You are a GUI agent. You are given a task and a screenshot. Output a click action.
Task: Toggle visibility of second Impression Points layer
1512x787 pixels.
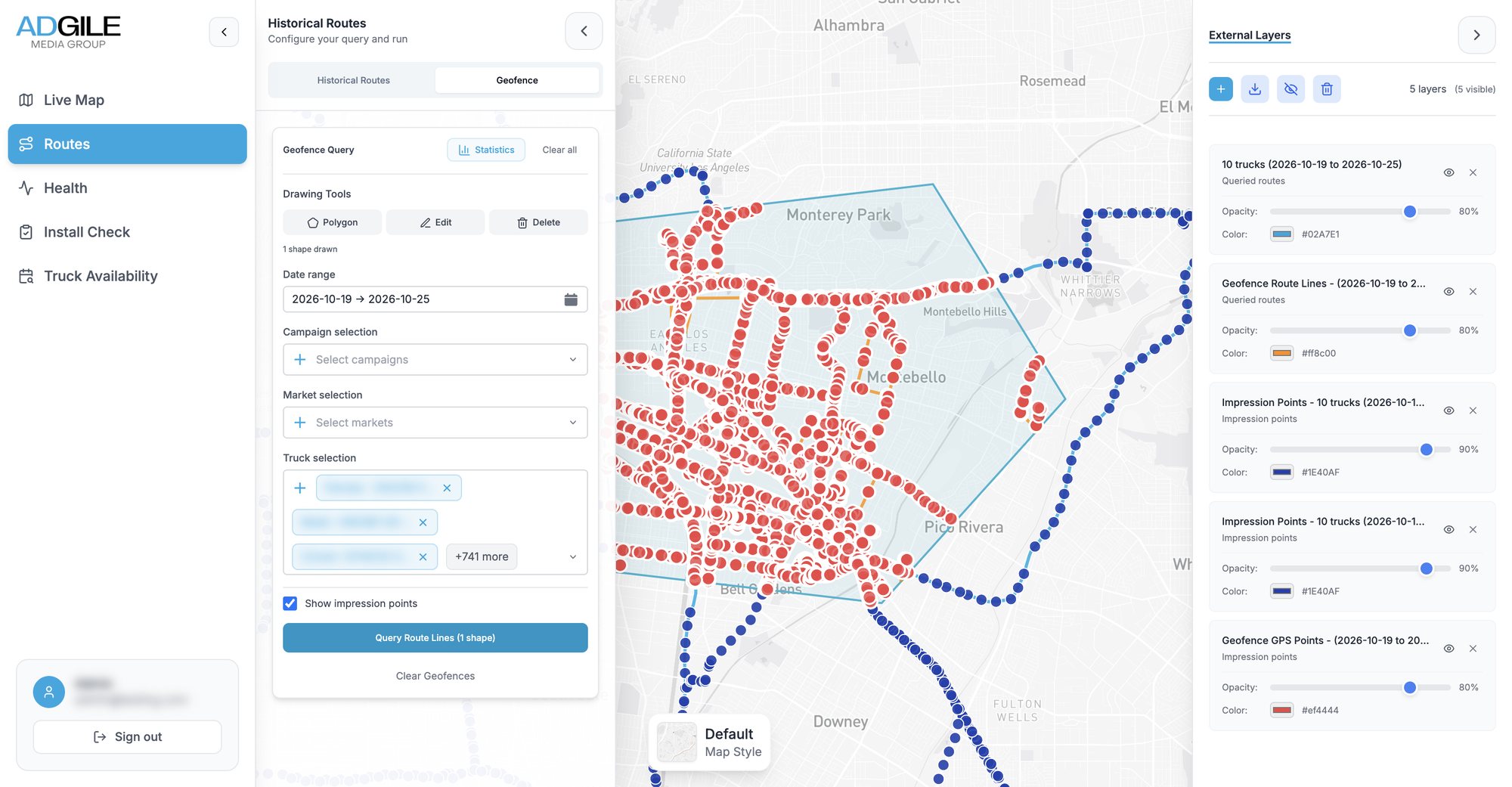coord(1448,530)
